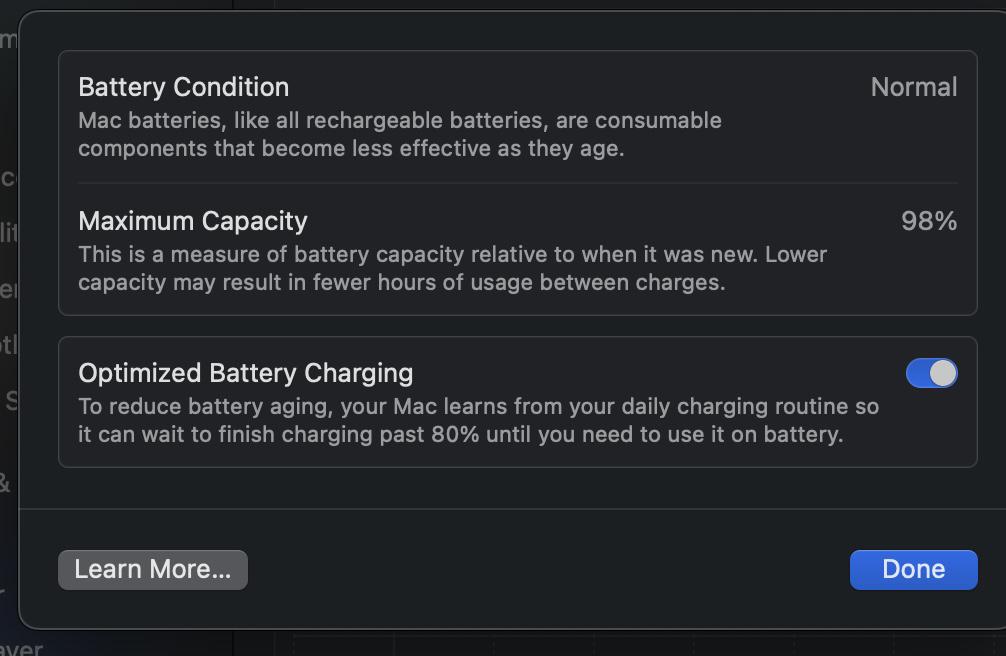Select the sidebar item ending with '&'
The height and width of the screenshot is (656, 1006).
[x=5, y=483]
